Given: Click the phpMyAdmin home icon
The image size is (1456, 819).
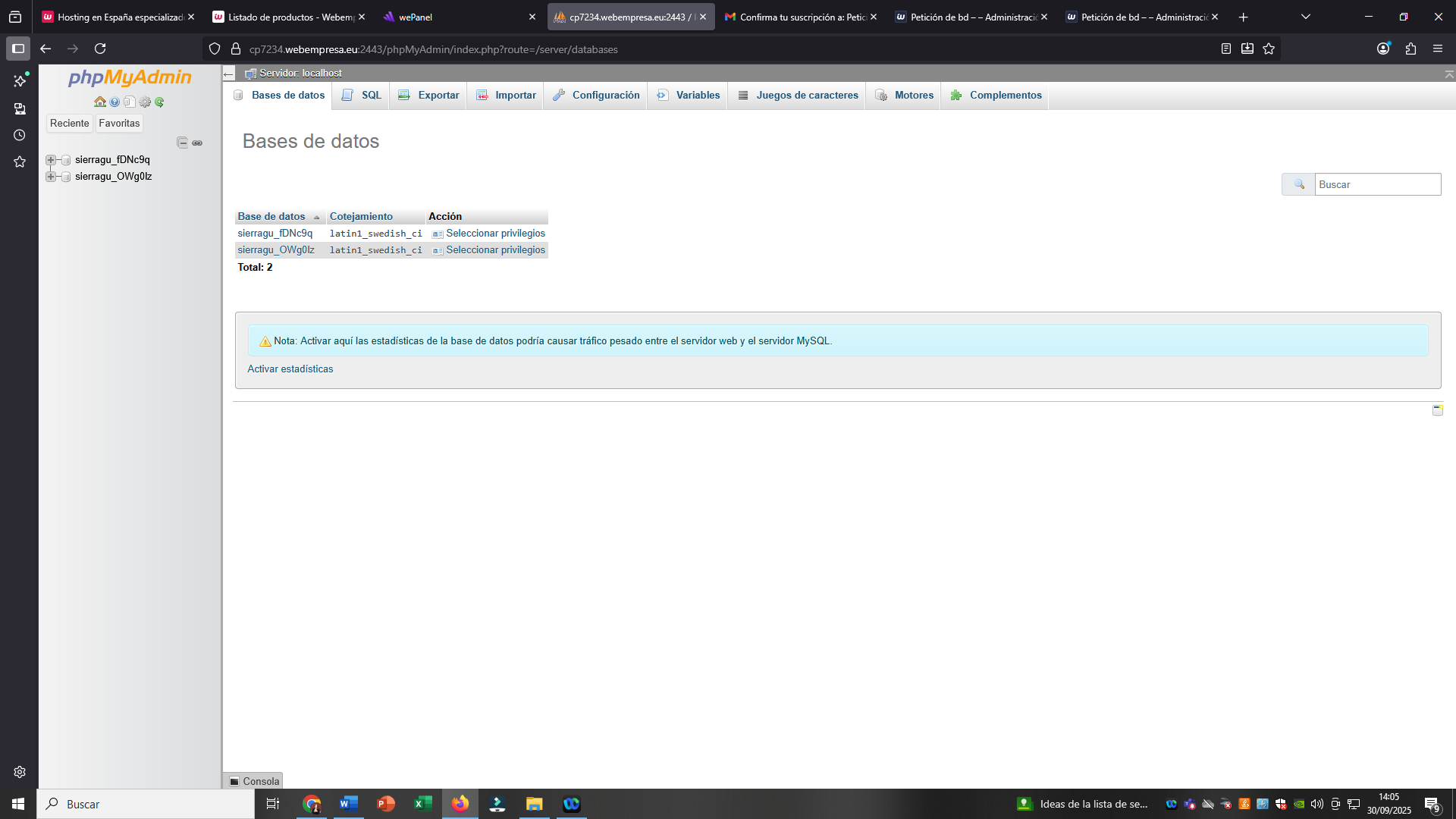Looking at the screenshot, I should (x=99, y=102).
